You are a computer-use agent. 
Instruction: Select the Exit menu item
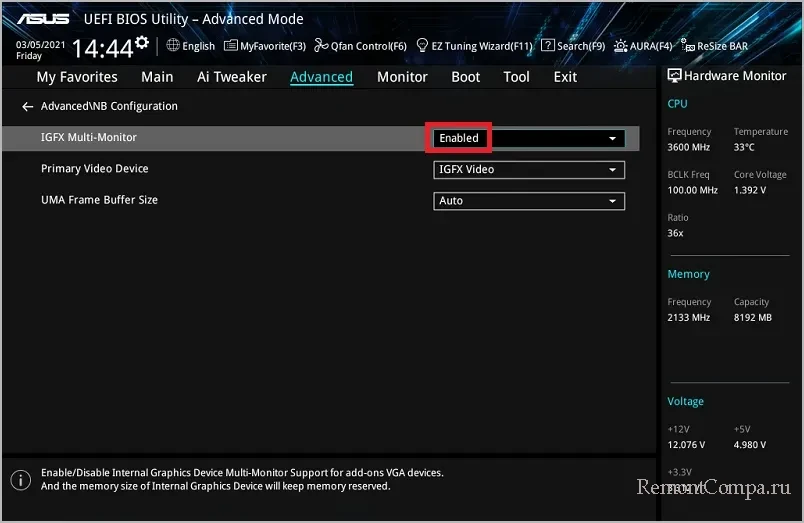coord(565,77)
